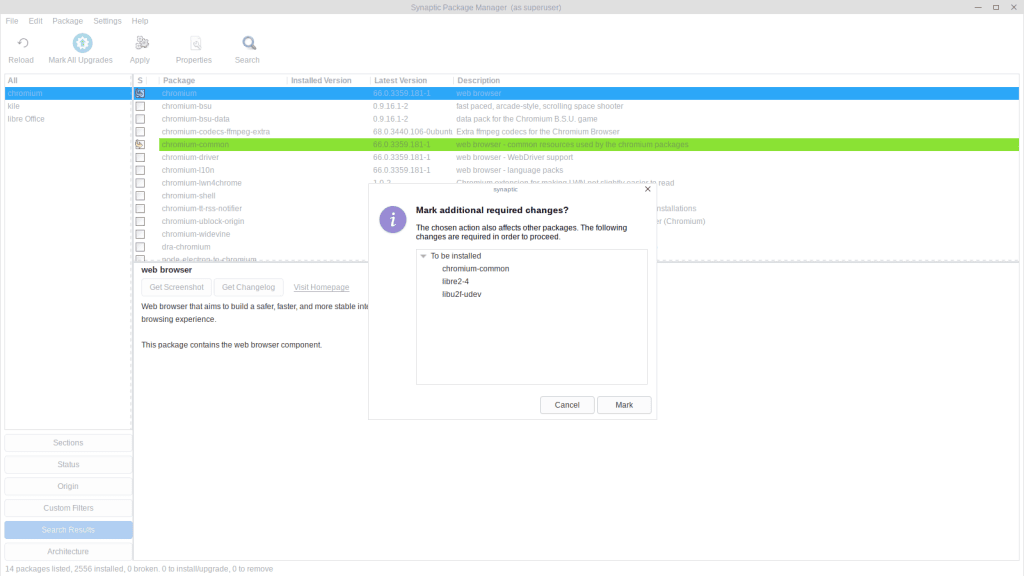This screenshot has height=576, width=1024.
Task: Click the Search magnifier icon
Action: point(249,43)
